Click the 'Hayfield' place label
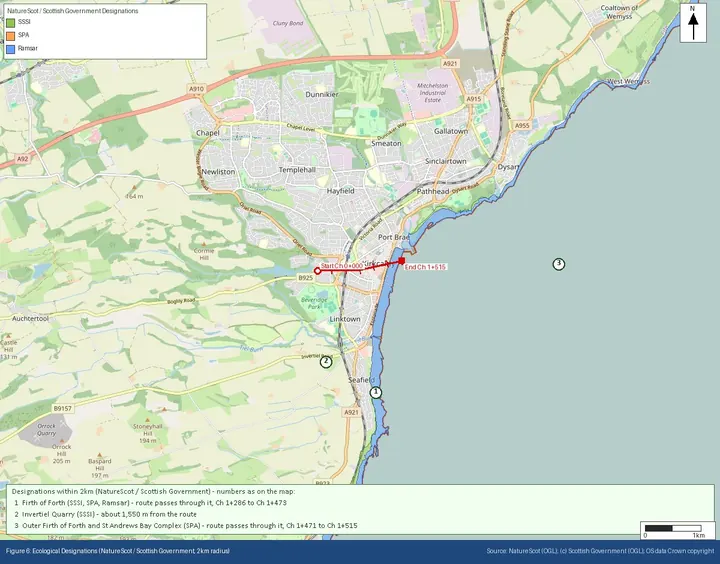The height and width of the screenshot is (564, 720). click(x=340, y=191)
